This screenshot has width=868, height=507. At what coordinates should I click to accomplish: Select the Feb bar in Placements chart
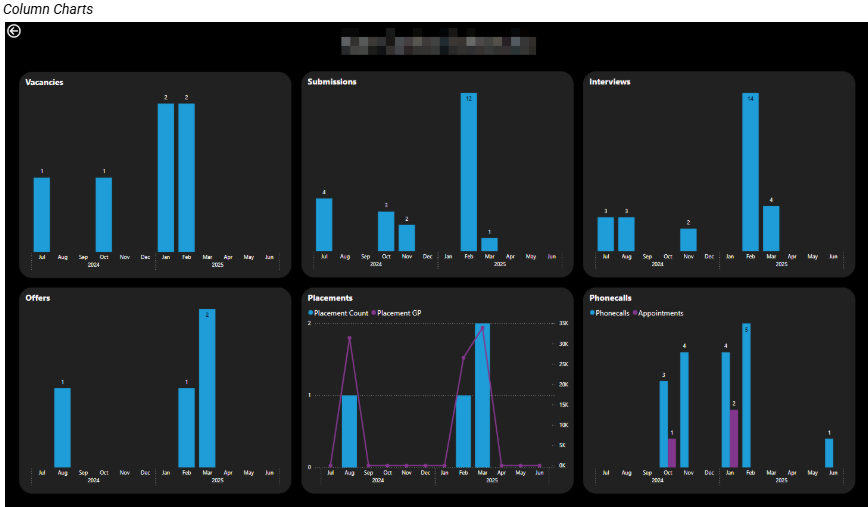pyautogui.click(x=463, y=431)
